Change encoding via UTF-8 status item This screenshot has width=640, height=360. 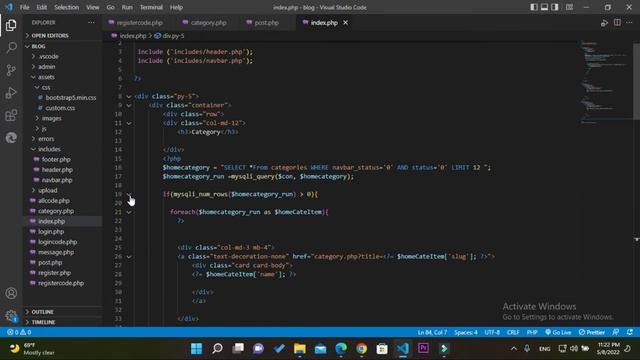(492, 332)
